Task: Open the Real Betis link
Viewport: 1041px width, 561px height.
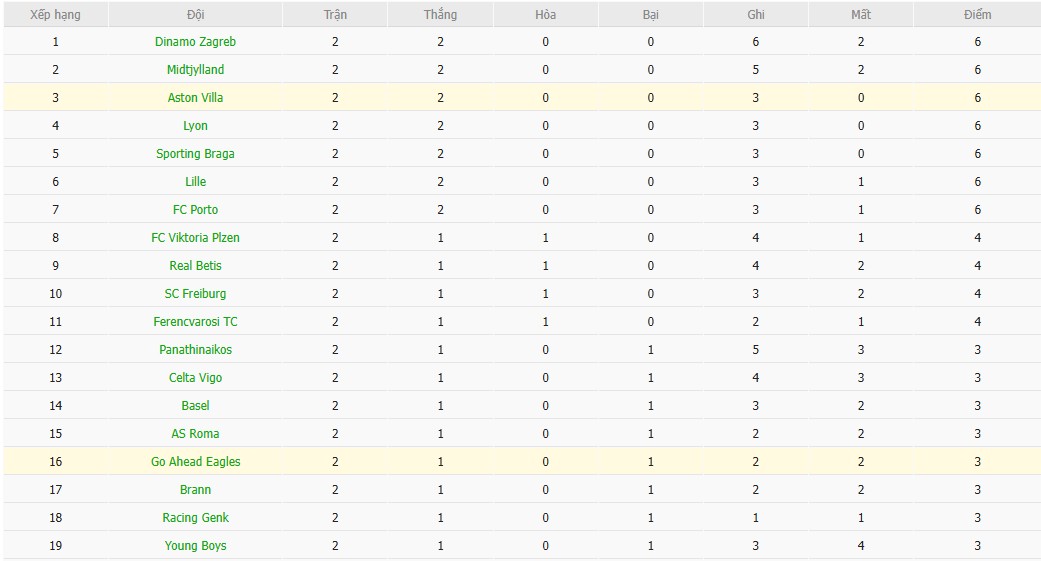Action: coord(195,266)
